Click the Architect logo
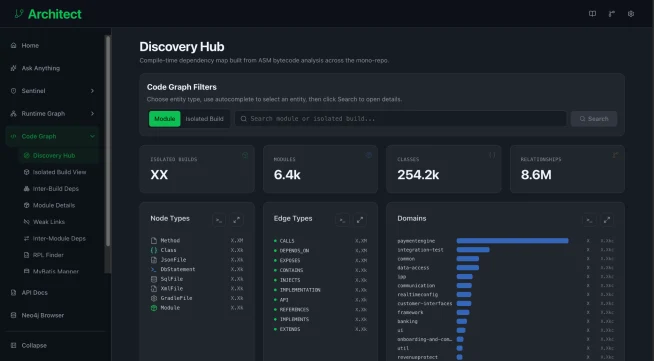This screenshot has height=361, width=654. (48, 14)
